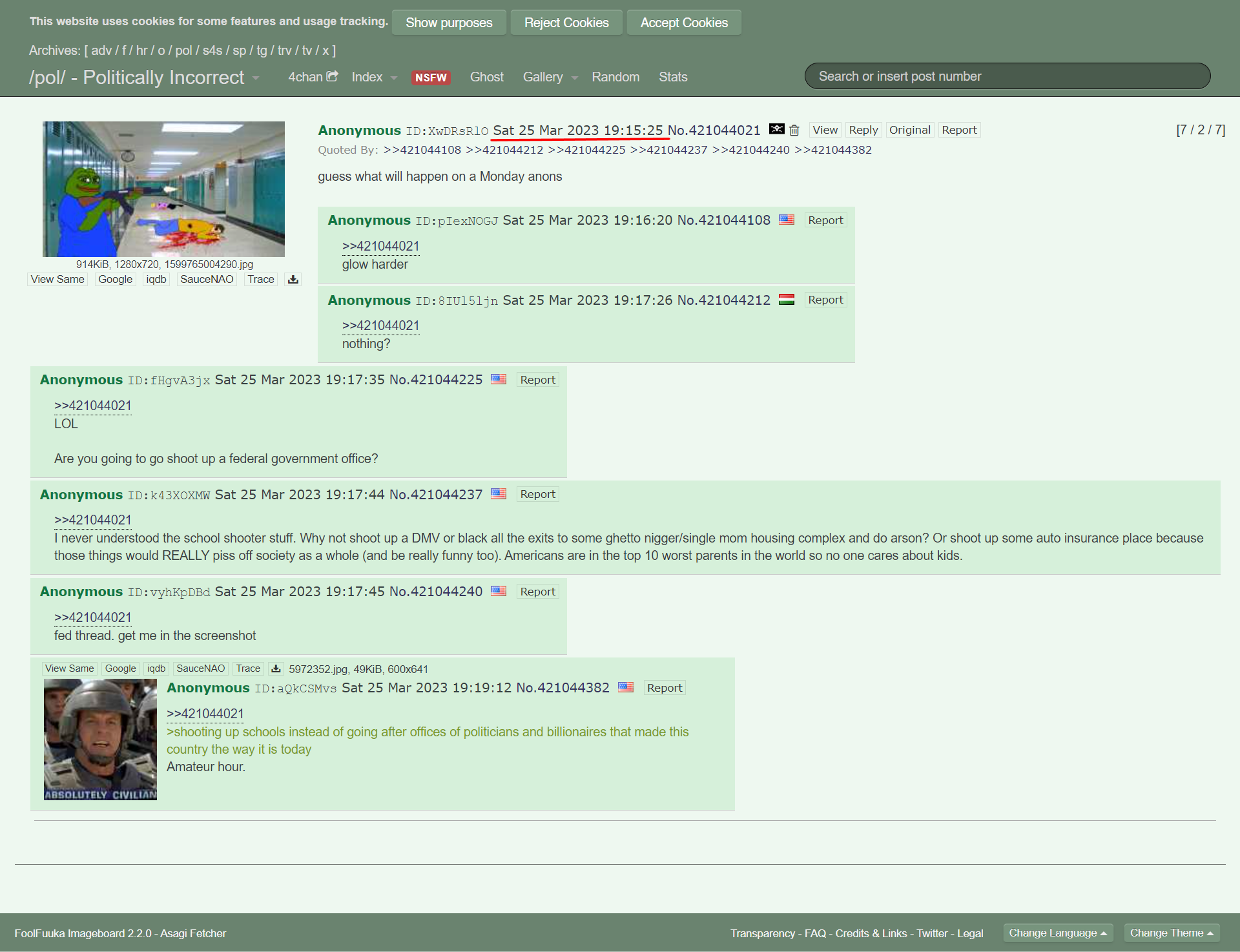Click the search post number field
This screenshot has height=952, width=1240.
pos(1007,76)
